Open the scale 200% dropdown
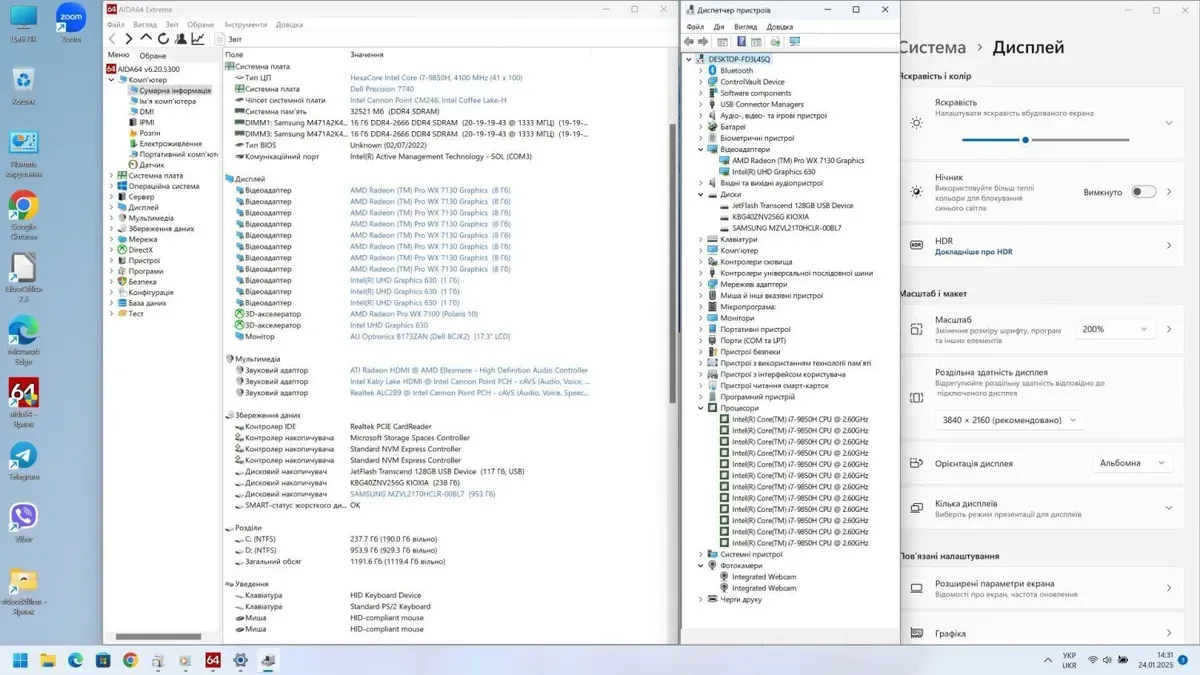This screenshot has height=675, width=1200. [x=1114, y=329]
